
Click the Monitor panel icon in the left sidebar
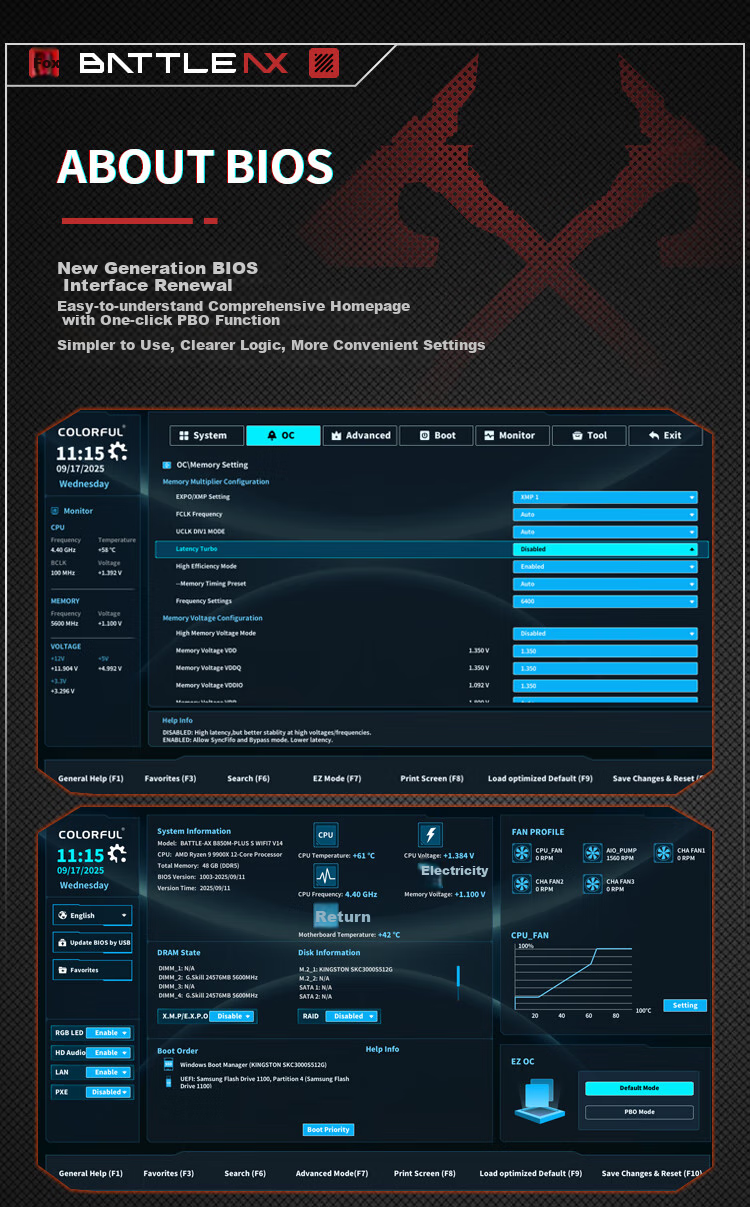pos(56,511)
